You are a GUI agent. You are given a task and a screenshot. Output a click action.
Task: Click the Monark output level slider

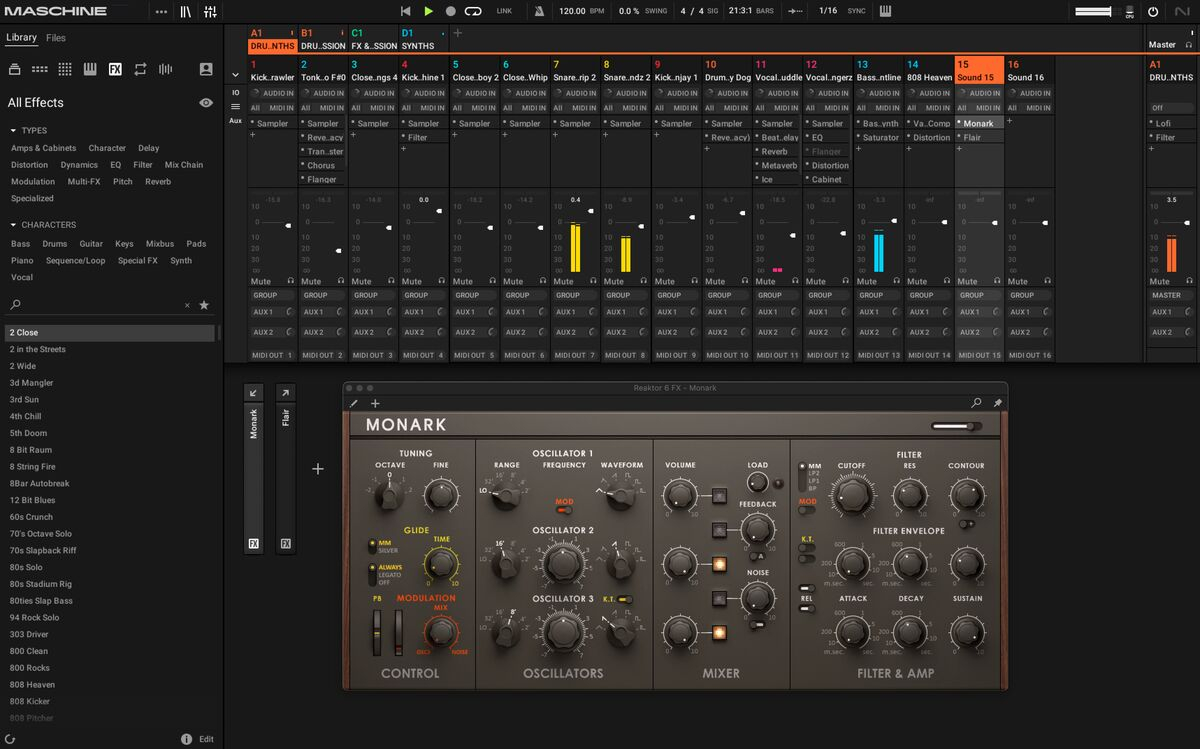[956, 426]
